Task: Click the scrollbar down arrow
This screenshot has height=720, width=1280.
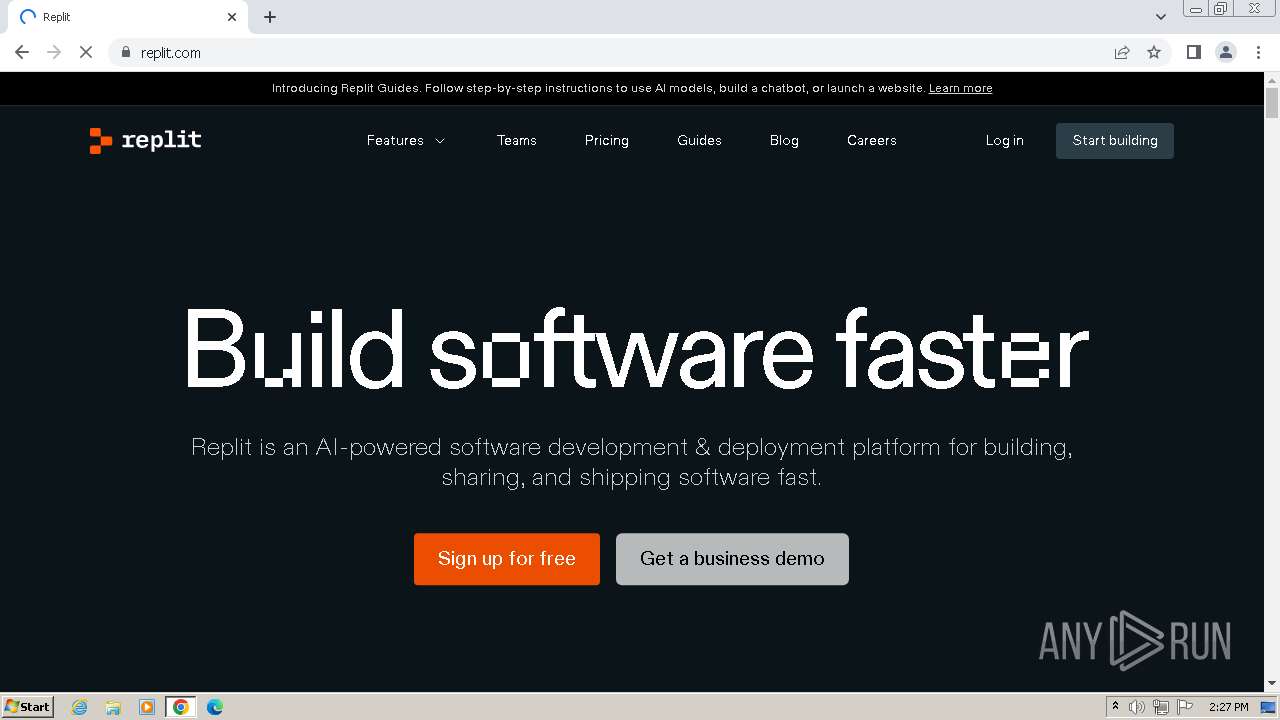Action: (x=1272, y=684)
